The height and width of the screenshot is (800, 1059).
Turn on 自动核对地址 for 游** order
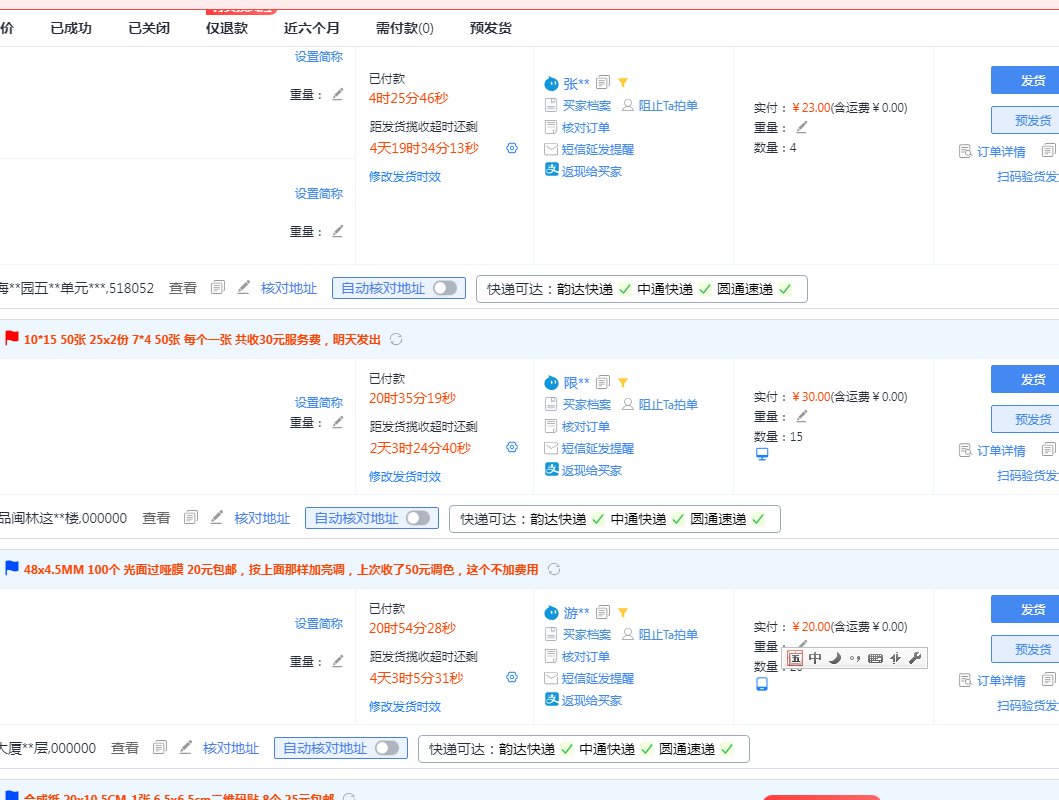[386, 748]
